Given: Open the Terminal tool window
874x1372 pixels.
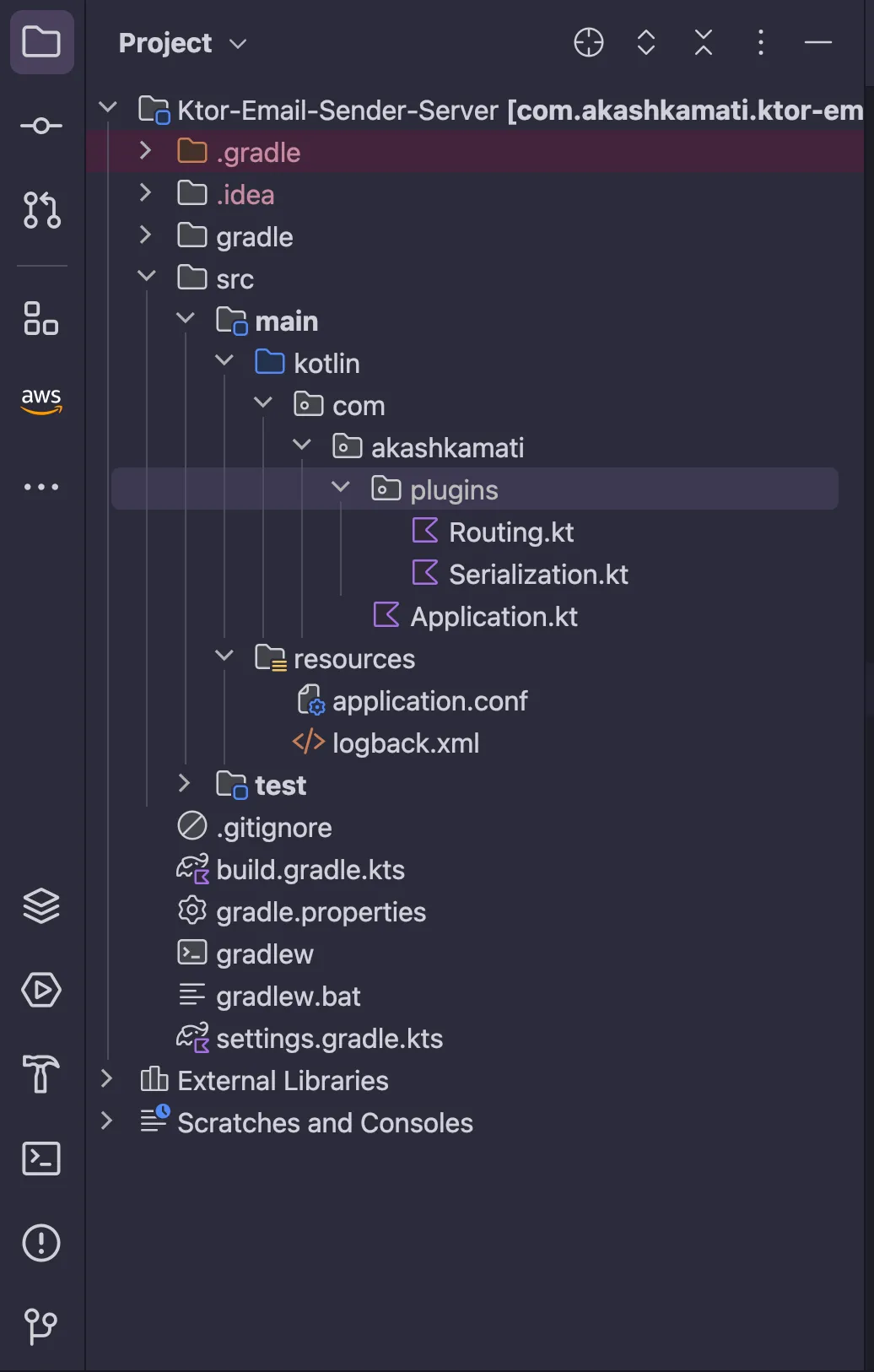Looking at the screenshot, I should point(41,1159).
